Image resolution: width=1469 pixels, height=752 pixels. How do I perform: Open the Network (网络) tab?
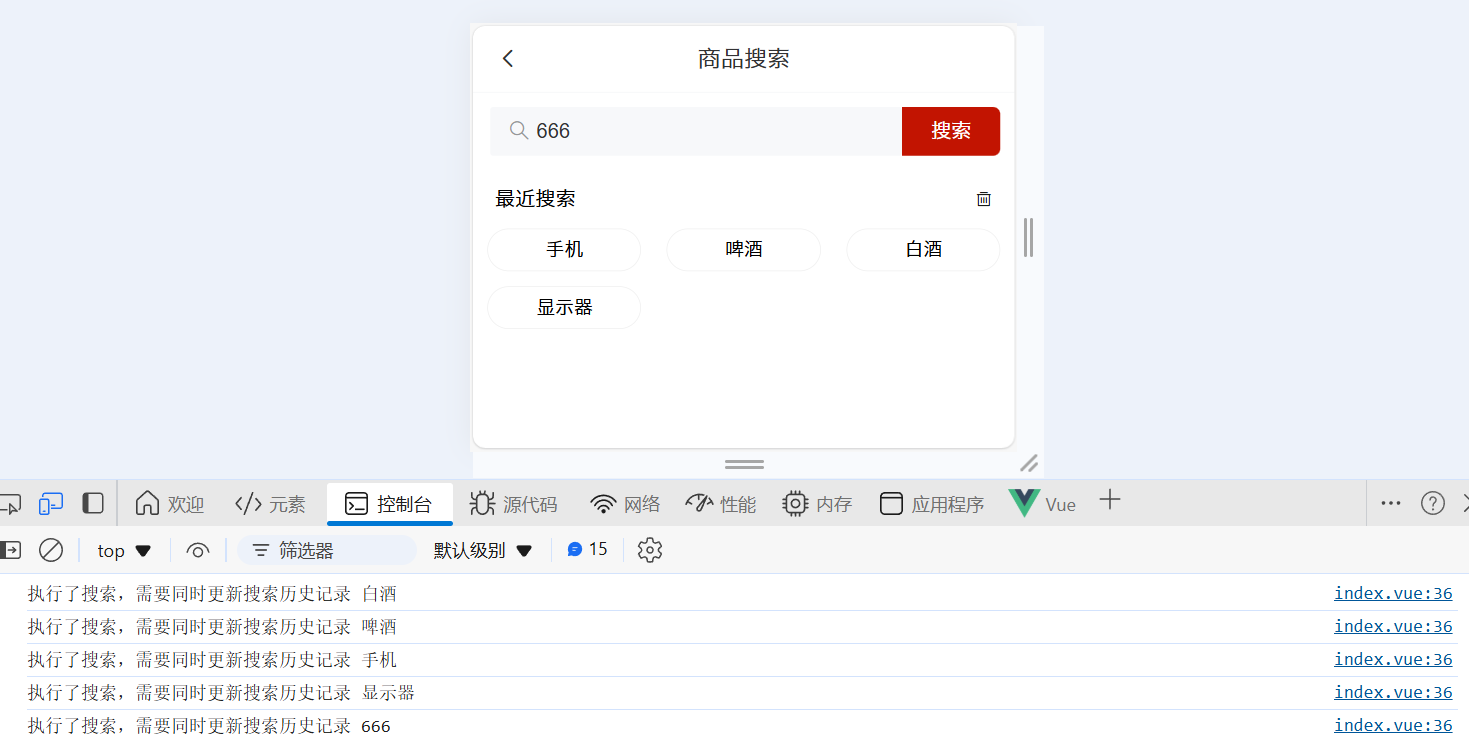626,504
